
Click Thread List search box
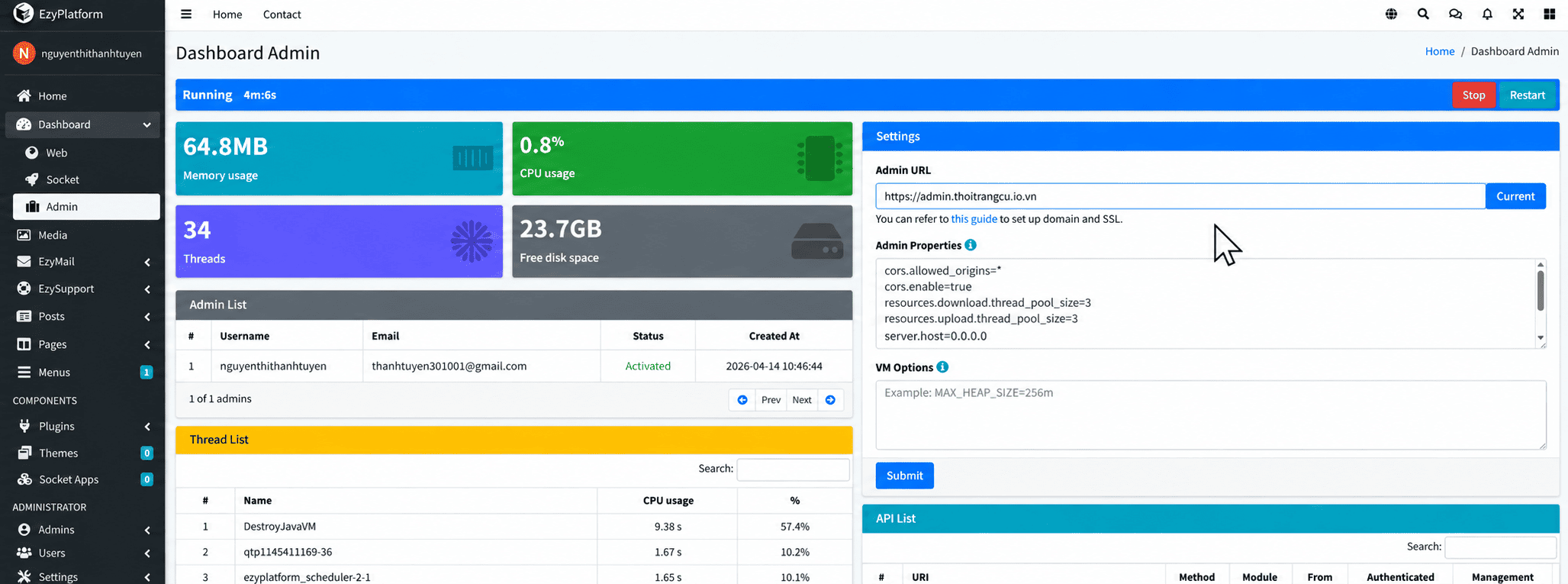793,469
